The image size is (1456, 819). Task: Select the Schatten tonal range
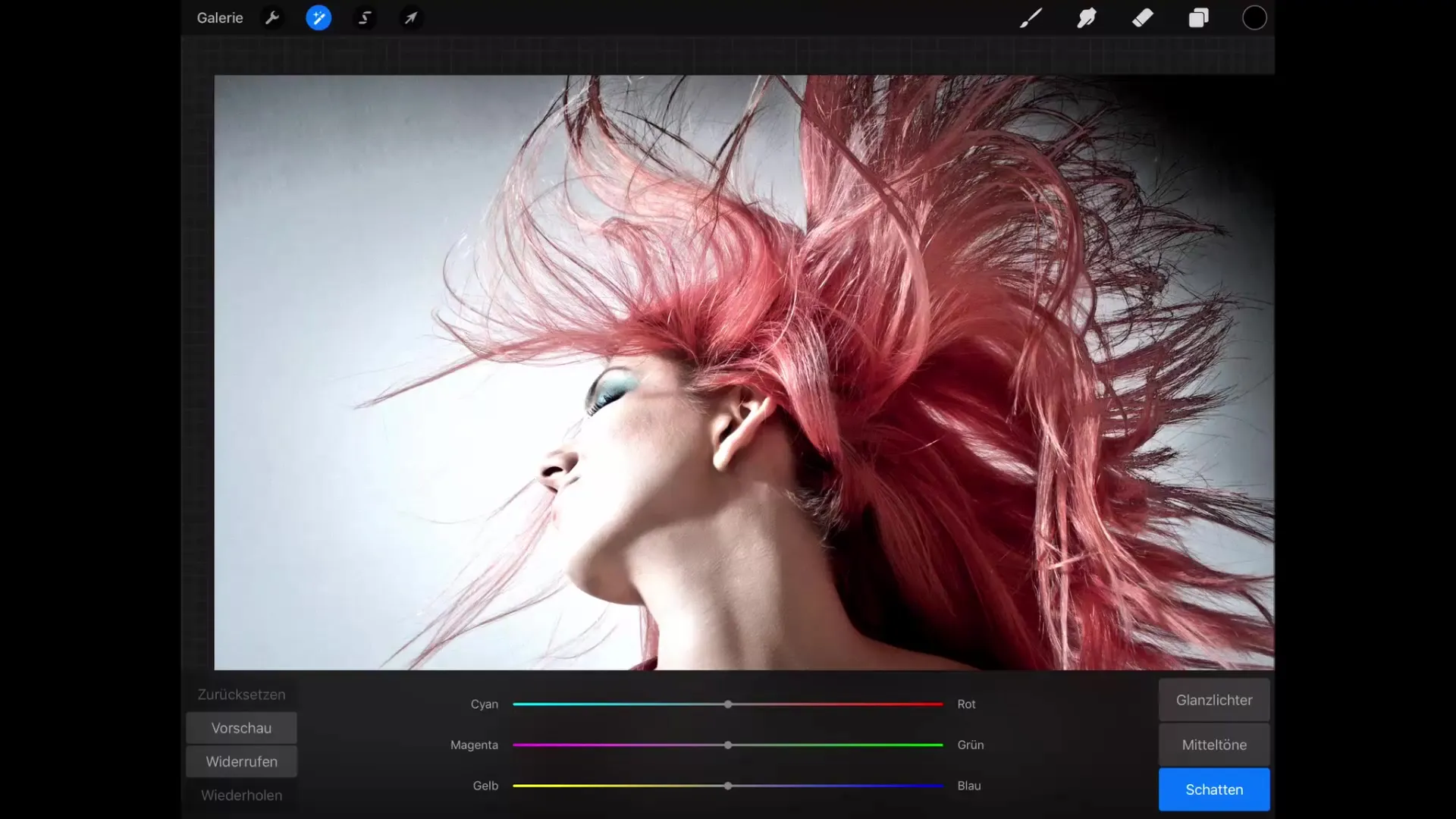coord(1214,789)
